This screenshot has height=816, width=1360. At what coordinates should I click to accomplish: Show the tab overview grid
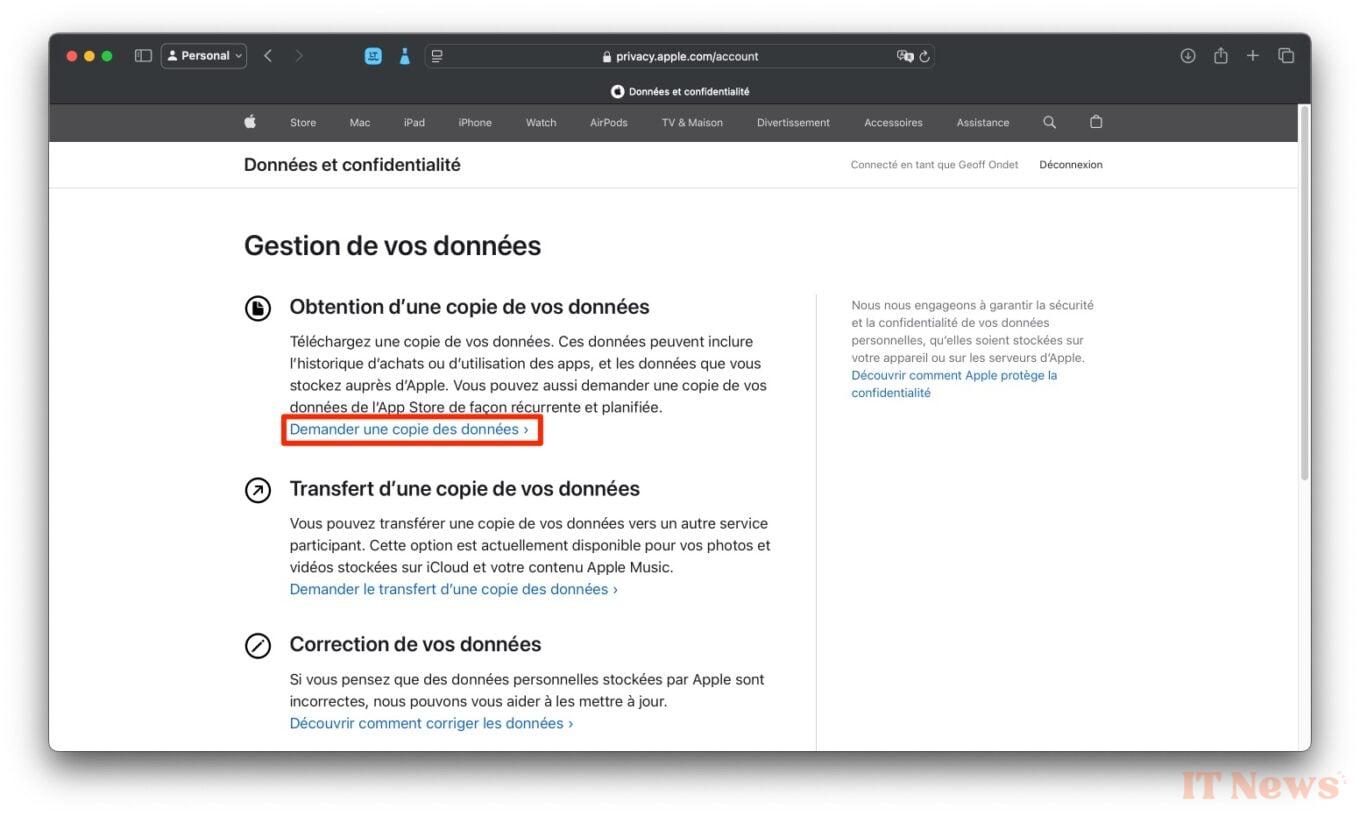pos(1286,56)
